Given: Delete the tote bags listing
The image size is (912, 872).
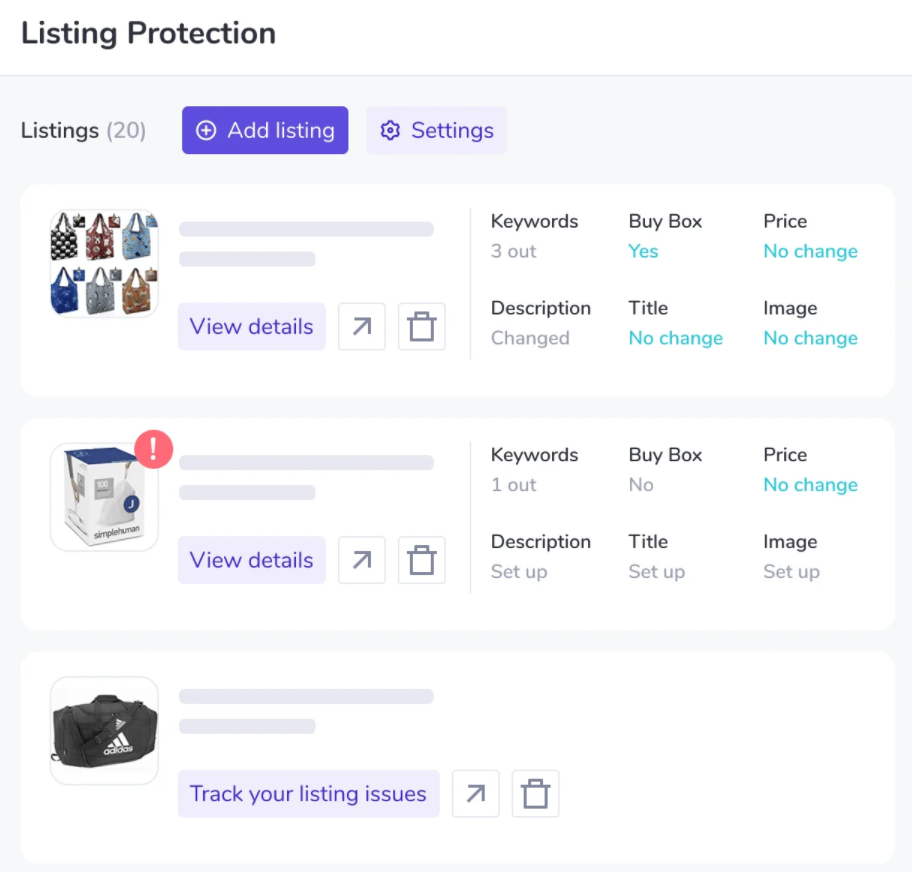Looking at the screenshot, I should [422, 327].
